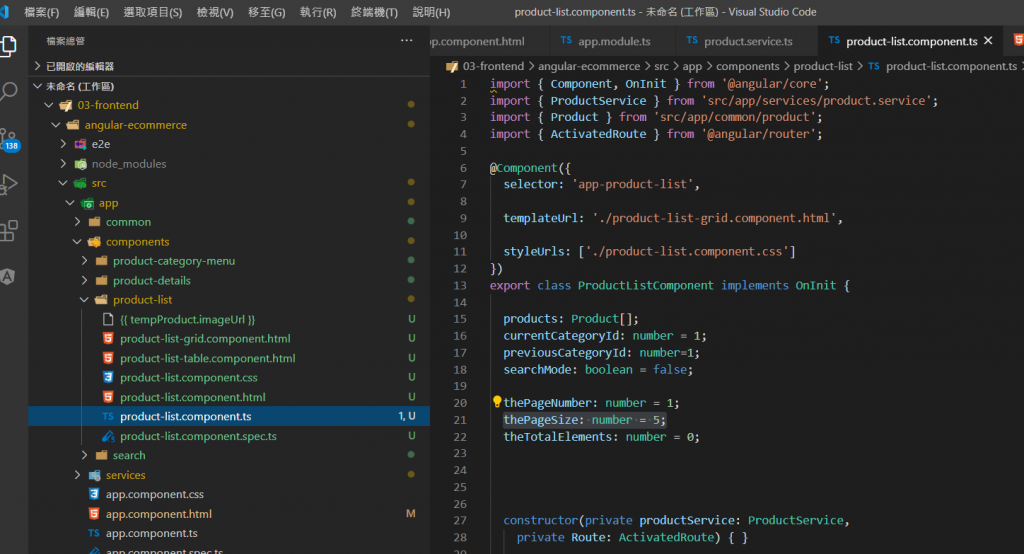Click the lightbulb quick-fix icon on line 20

click(x=496, y=402)
